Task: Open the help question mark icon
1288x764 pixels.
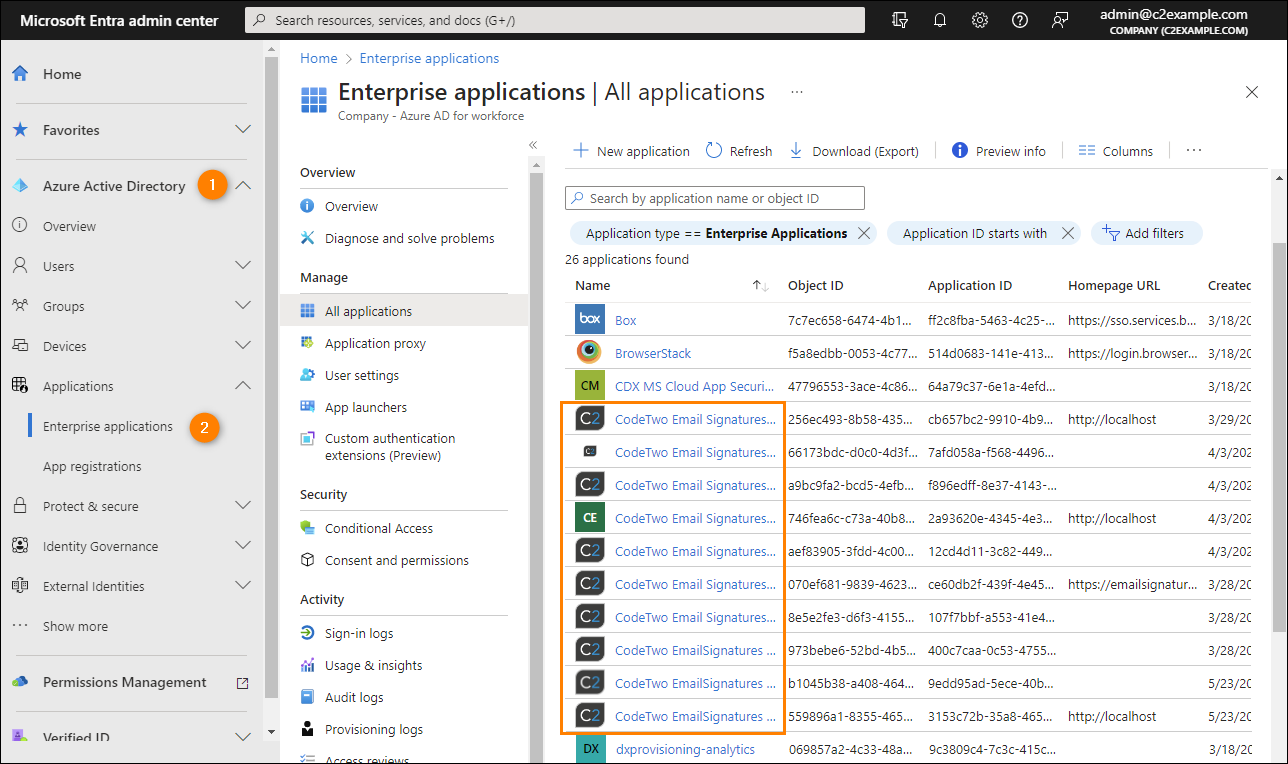Action: [1020, 20]
